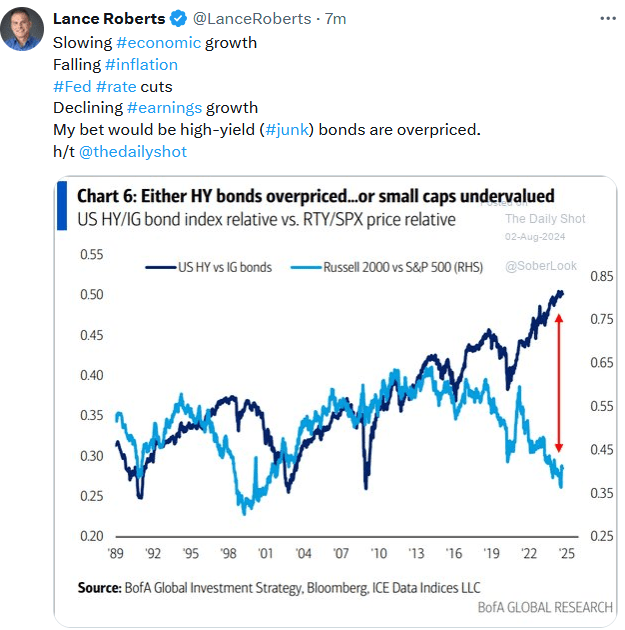Click the dark blue HY bonds legend line
This screenshot has width=625, height=630.
coord(160,268)
